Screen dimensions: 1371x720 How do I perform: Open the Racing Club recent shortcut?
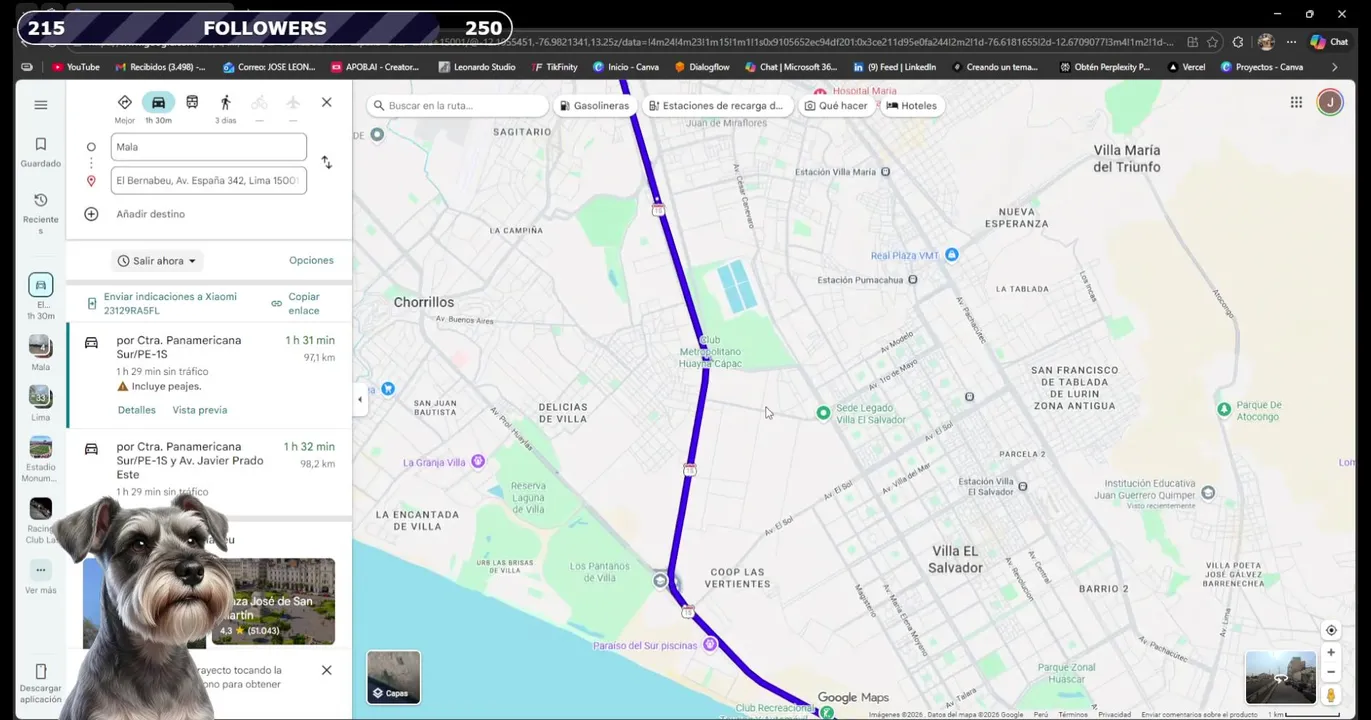41,520
